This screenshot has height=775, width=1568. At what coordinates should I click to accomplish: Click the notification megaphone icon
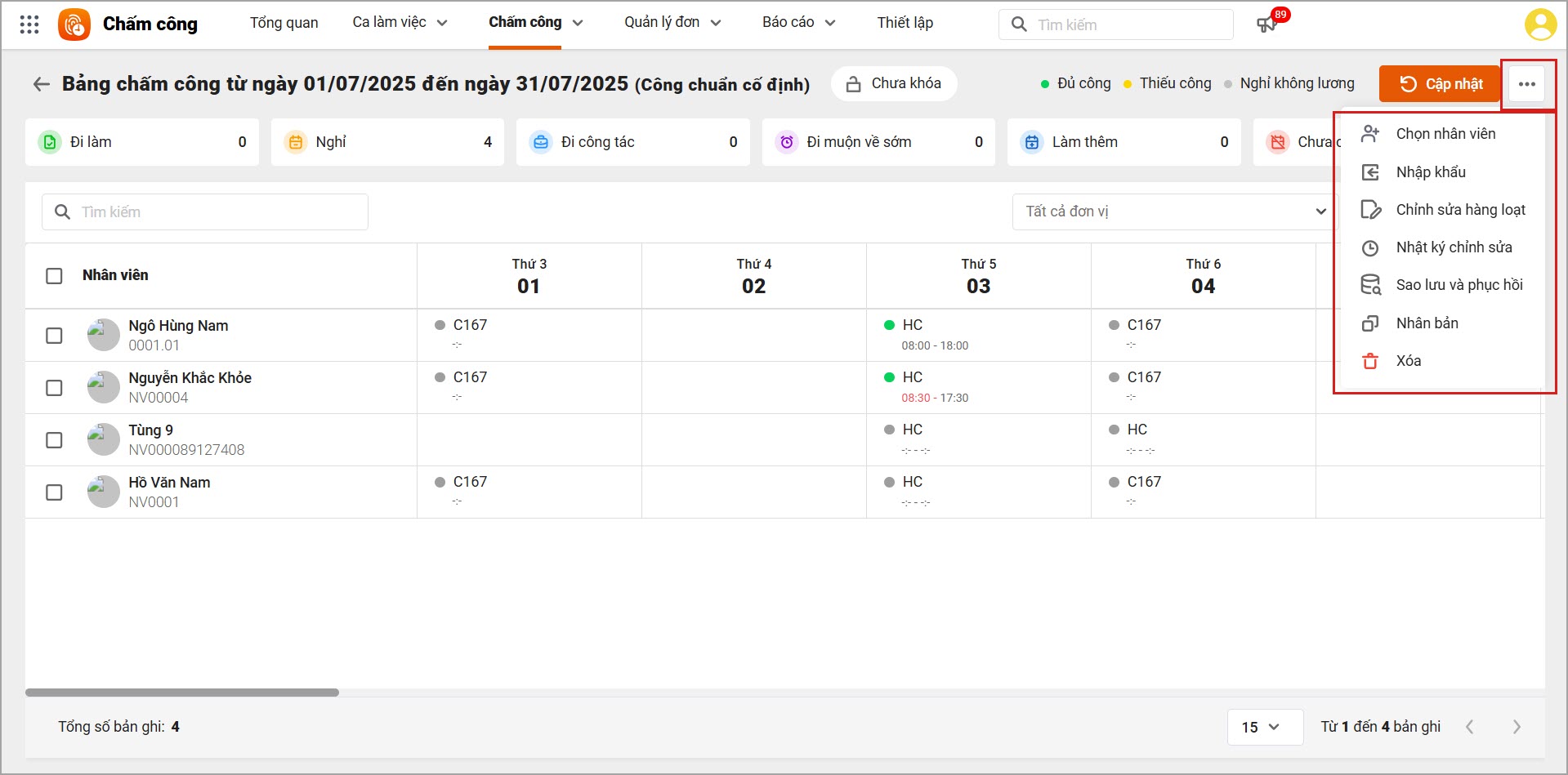pos(1266,24)
